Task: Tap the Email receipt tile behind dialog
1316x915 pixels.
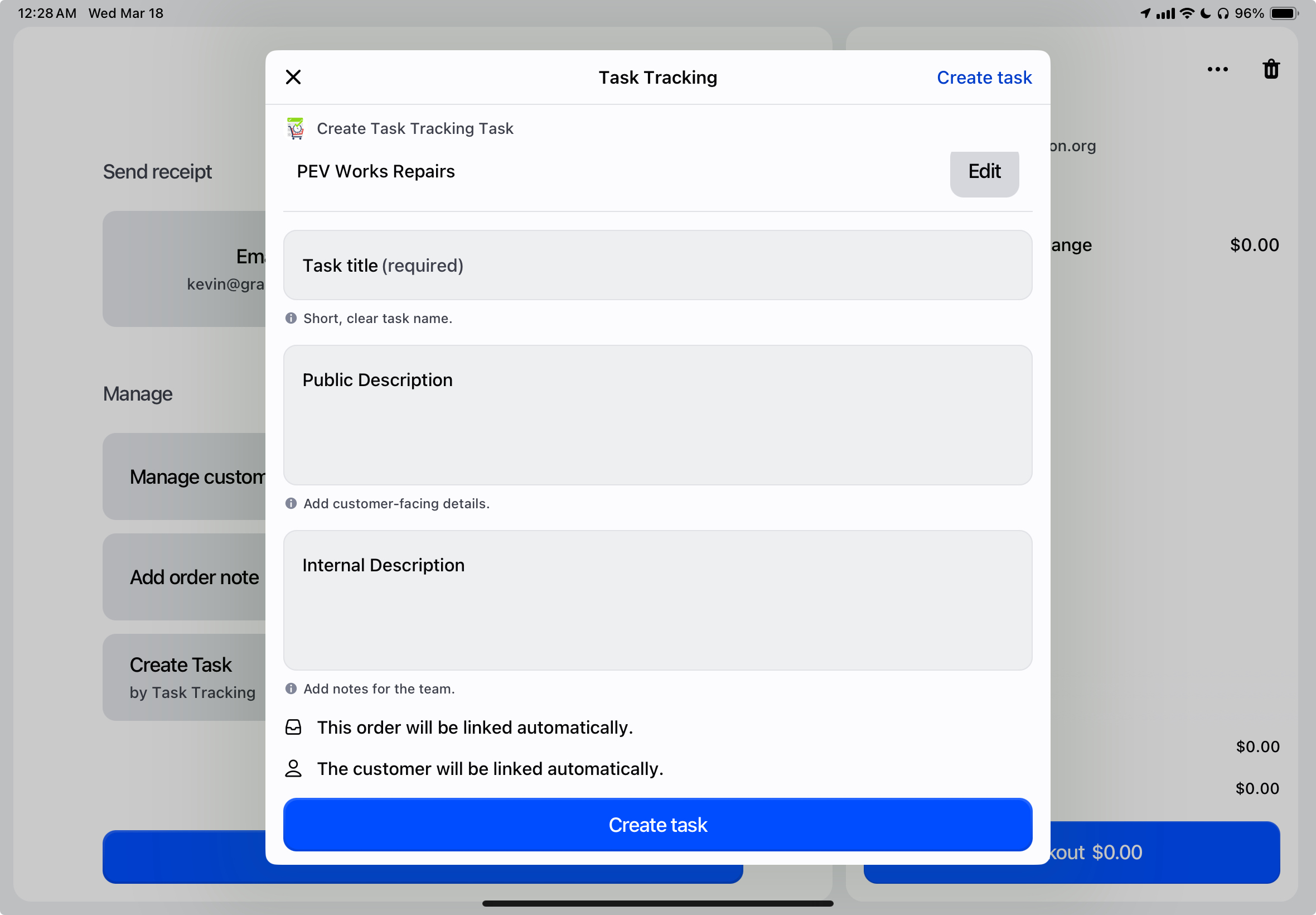Action: [184, 269]
